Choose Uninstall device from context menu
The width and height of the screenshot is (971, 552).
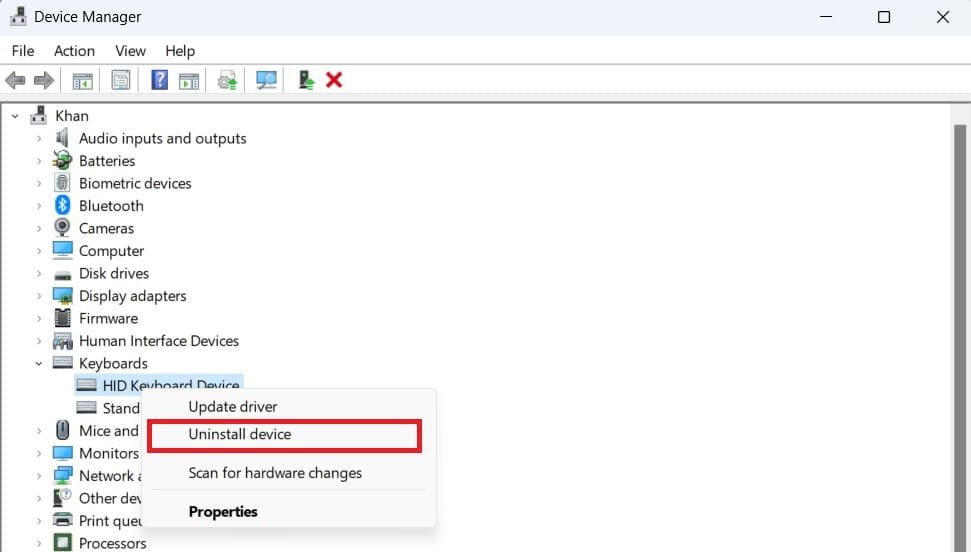click(240, 434)
